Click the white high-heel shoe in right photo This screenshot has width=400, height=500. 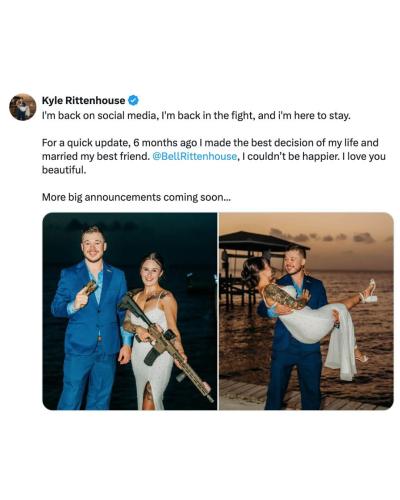click(x=368, y=292)
